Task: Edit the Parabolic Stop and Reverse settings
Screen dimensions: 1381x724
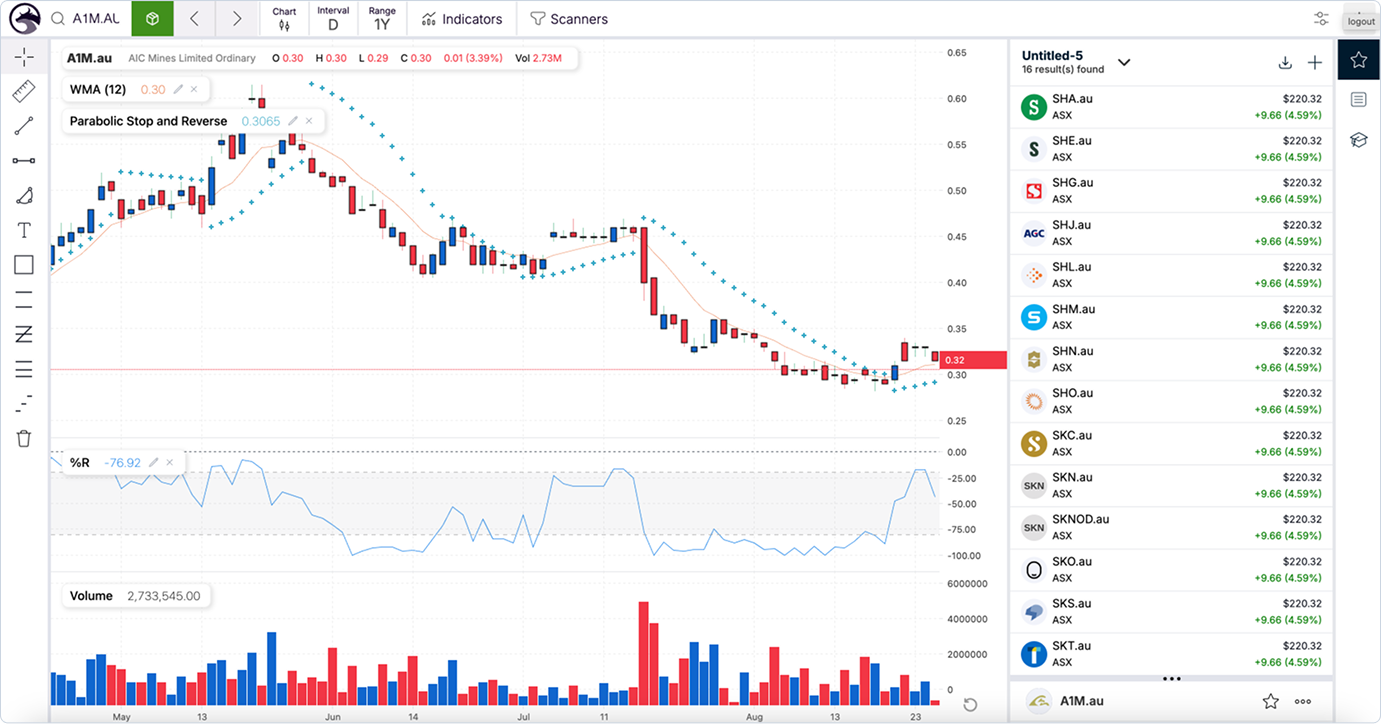Action: (292, 121)
